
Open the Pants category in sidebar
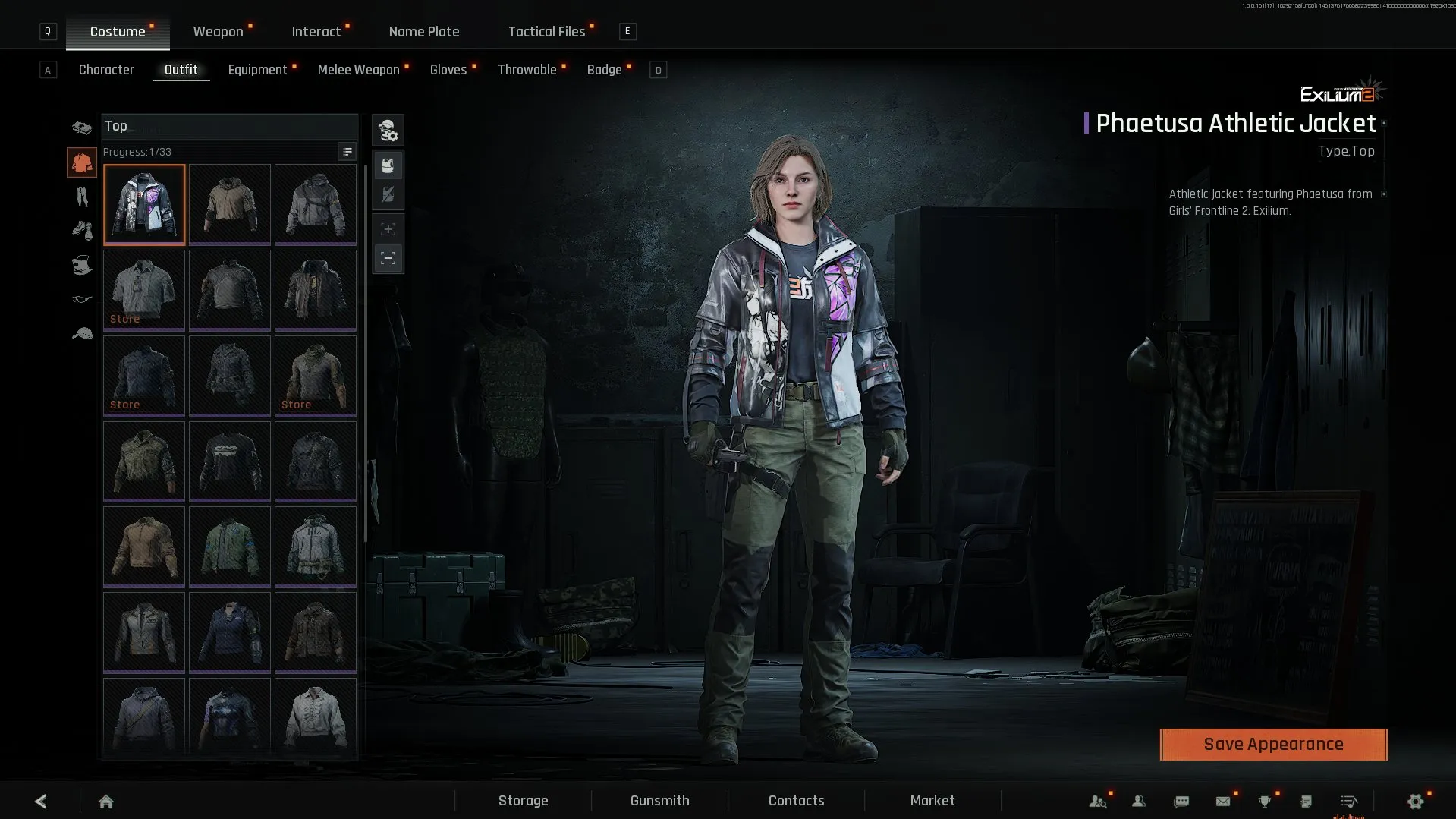point(82,197)
